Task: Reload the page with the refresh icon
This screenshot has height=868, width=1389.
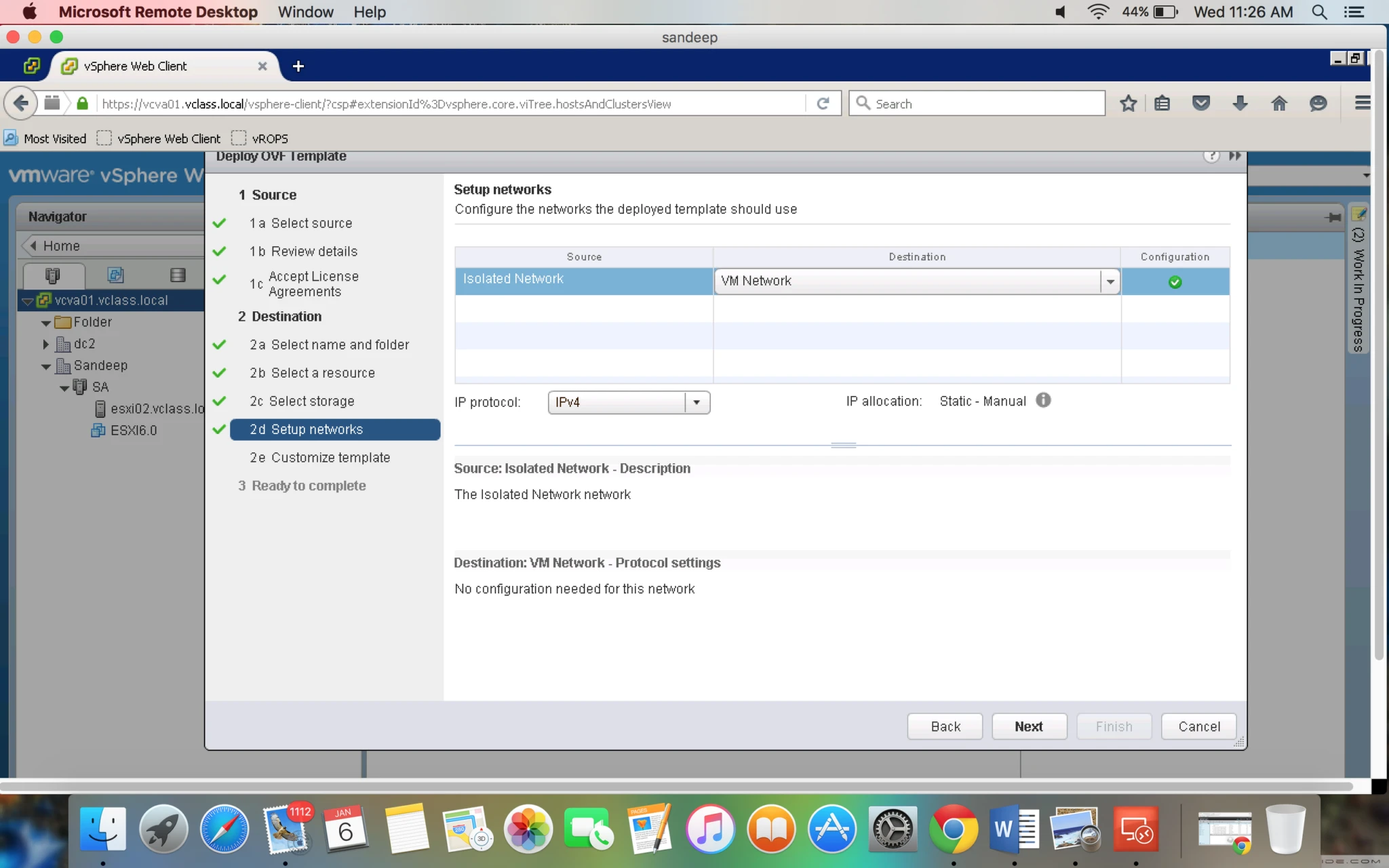Action: click(823, 103)
